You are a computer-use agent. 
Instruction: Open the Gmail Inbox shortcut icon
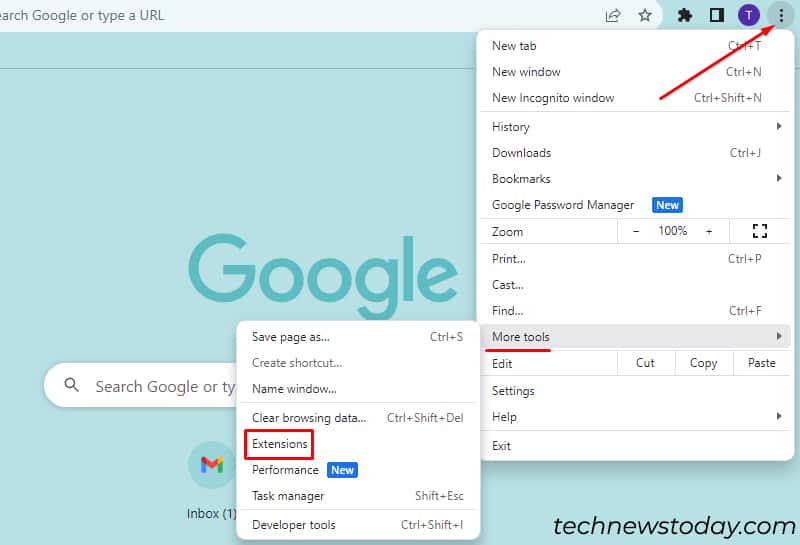pos(211,464)
